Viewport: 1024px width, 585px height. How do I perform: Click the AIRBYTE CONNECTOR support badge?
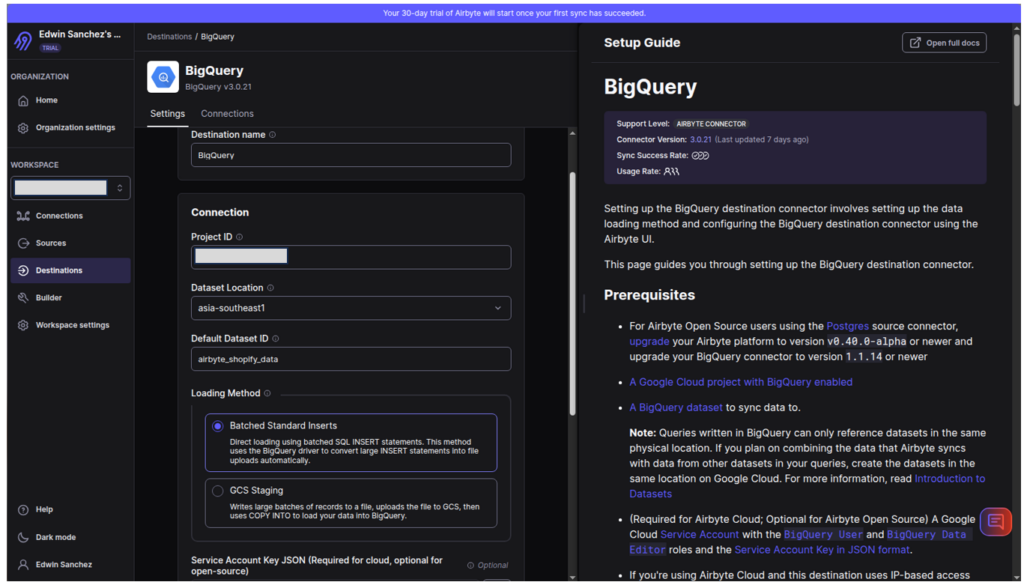711,124
